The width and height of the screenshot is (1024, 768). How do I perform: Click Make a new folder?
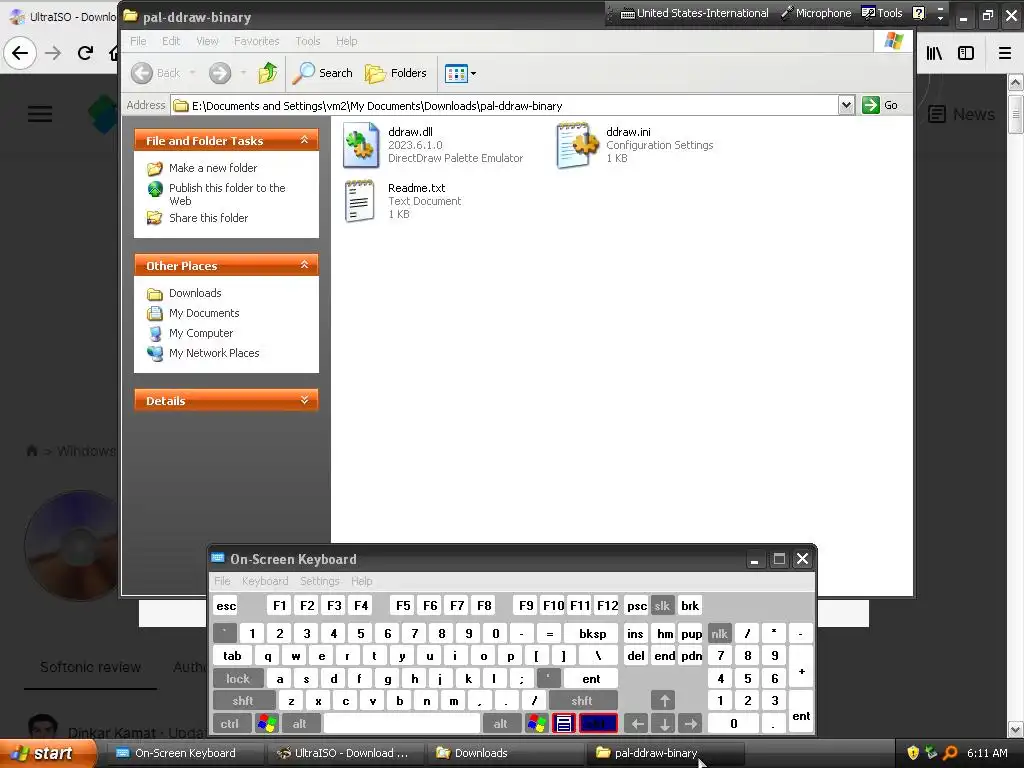click(x=213, y=168)
